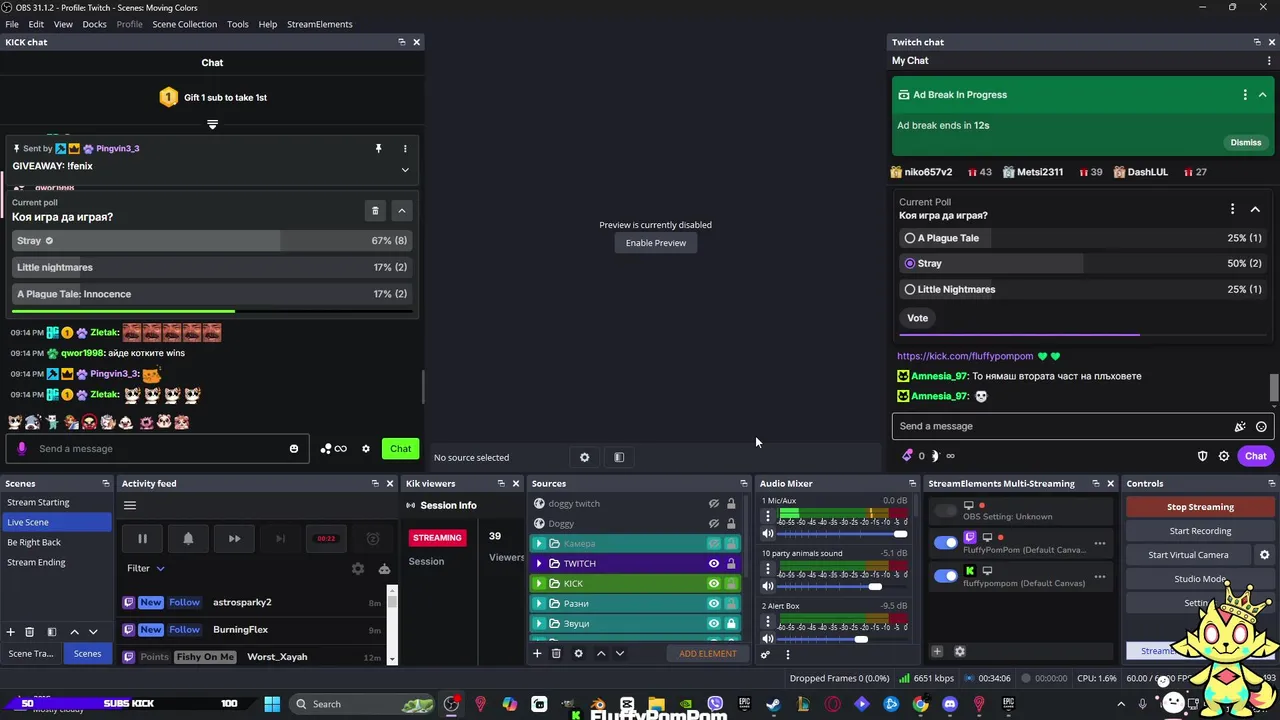
Task: Add a source with plus icon
Action: (537, 653)
